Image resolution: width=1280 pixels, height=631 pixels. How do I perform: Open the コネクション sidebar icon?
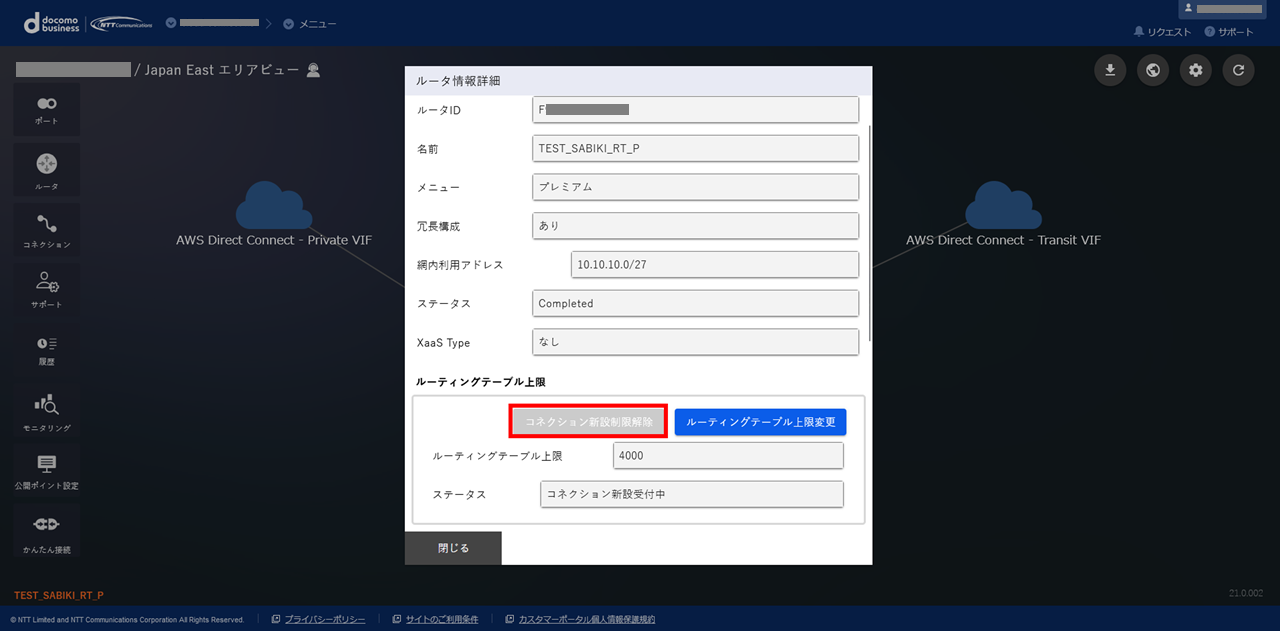[x=46, y=229]
